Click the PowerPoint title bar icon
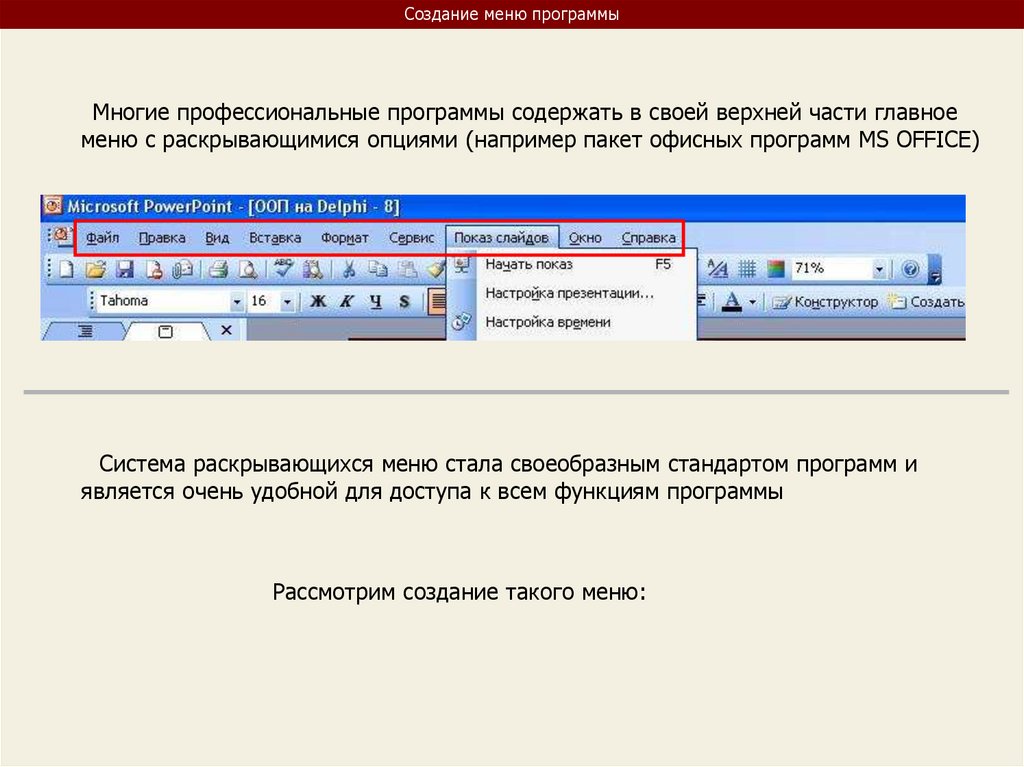This screenshot has width=1024, height=767. [52, 206]
